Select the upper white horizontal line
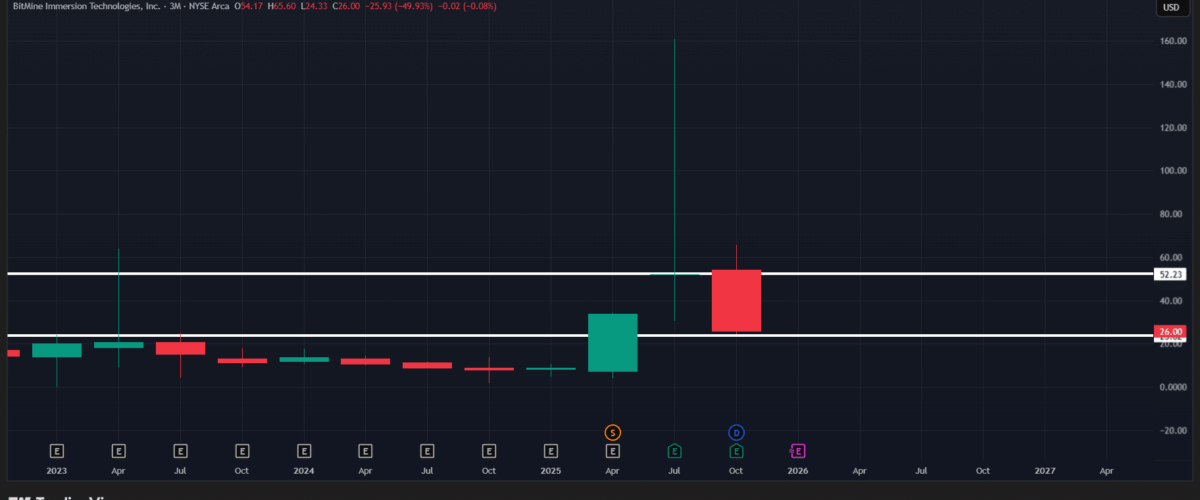The image size is (1200, 500). click(400, 273)
